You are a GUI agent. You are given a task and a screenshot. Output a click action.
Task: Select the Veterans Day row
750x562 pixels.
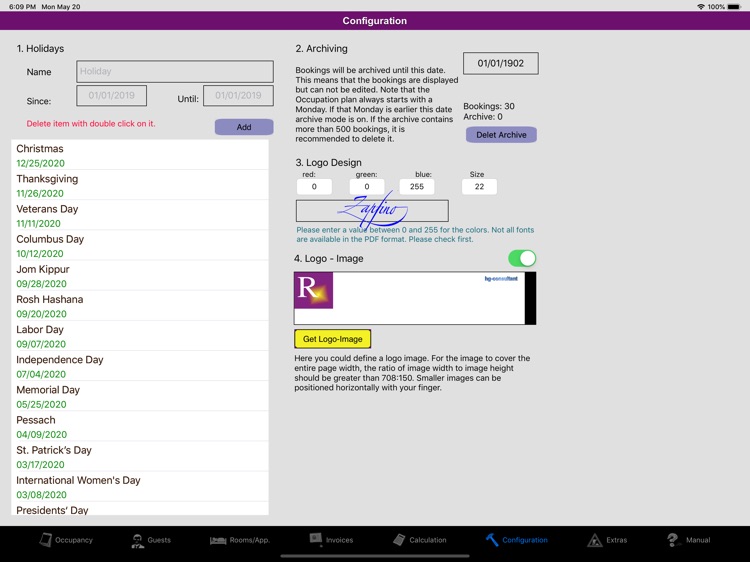tap(140, 215)
